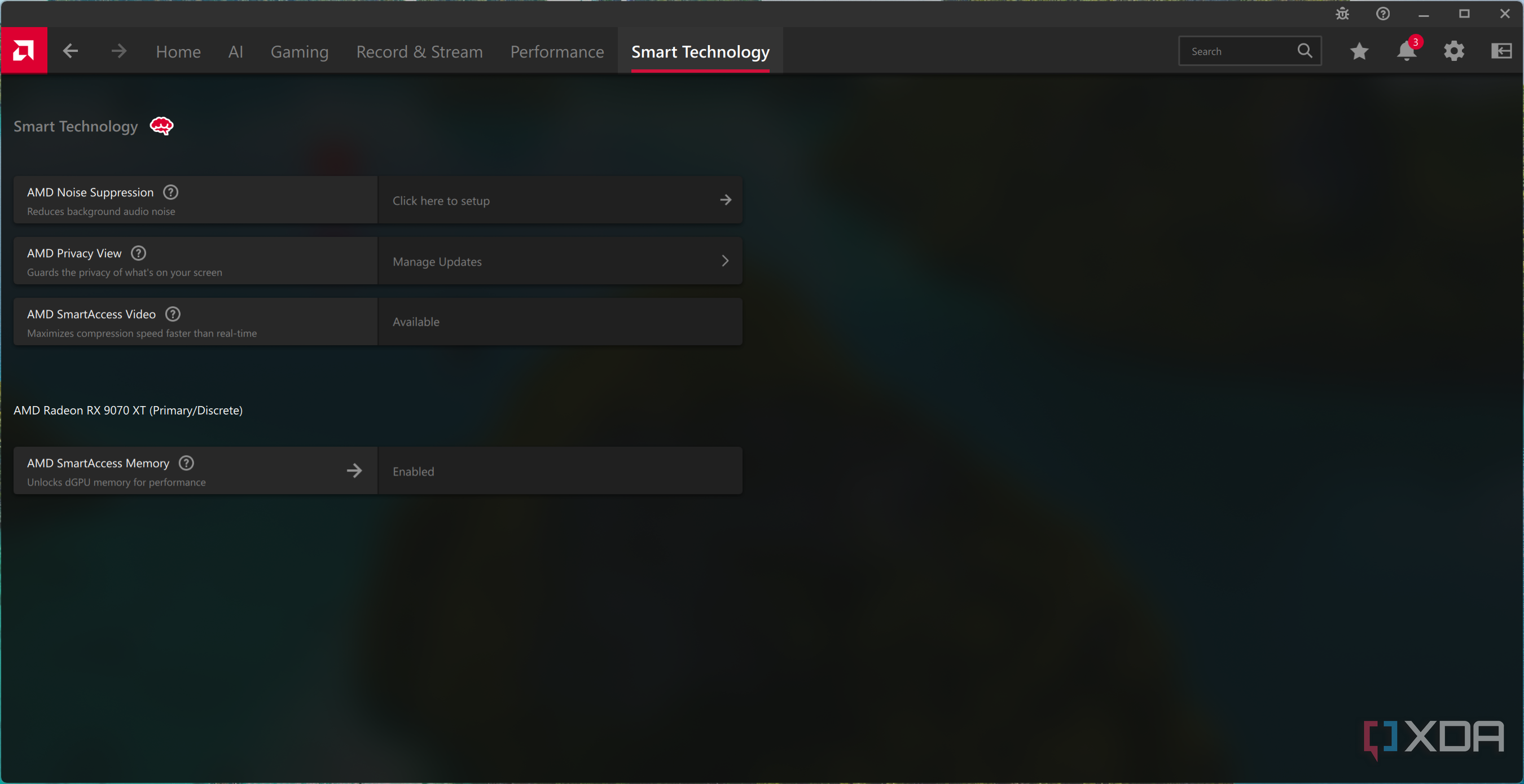1524x784 pixels.
Task: Go back with the left arrow
Action: pos(71,51)
